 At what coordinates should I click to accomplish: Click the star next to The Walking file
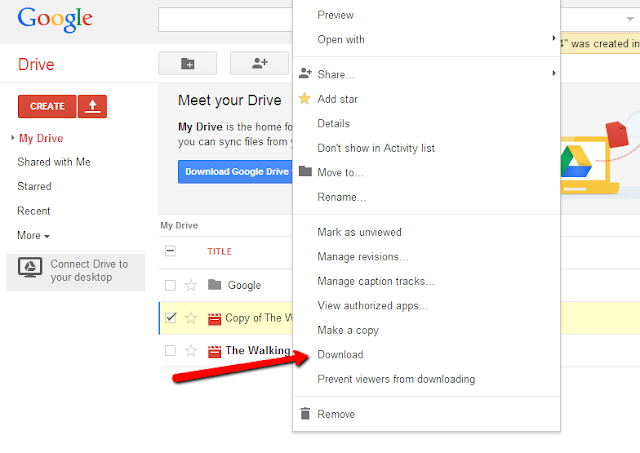tap(191, 350)
